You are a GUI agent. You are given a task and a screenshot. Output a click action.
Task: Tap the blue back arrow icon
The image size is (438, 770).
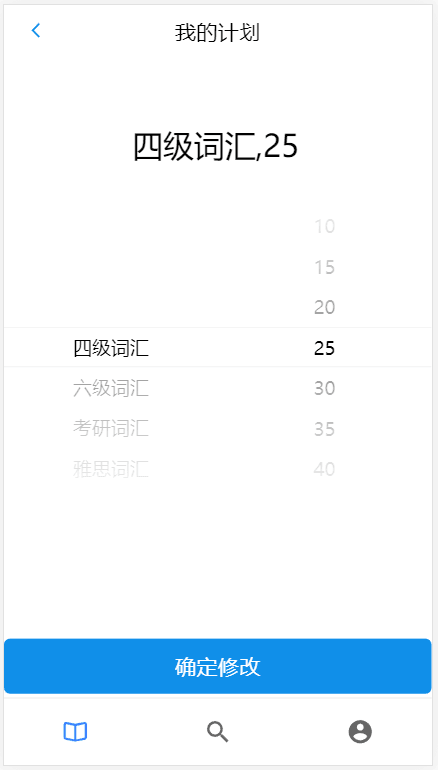(x=36, y=31)
